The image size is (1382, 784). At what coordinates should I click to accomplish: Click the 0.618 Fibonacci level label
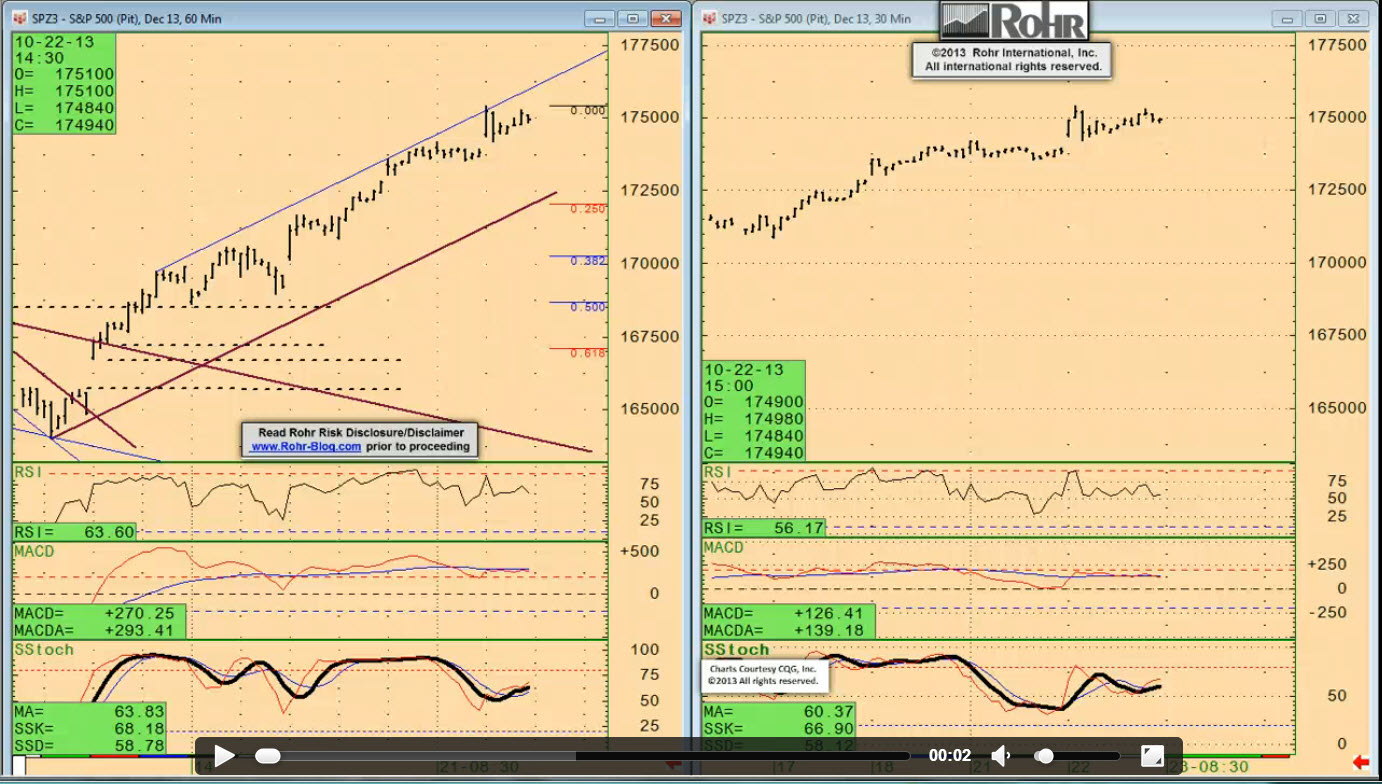[588, 353]
